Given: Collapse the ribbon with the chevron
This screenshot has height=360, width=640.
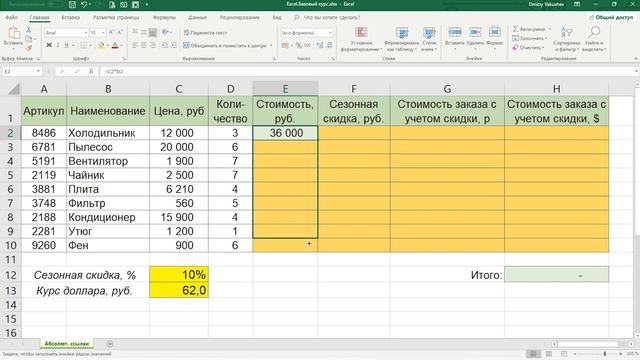Looking at the screenshot, I should point(636,59).
